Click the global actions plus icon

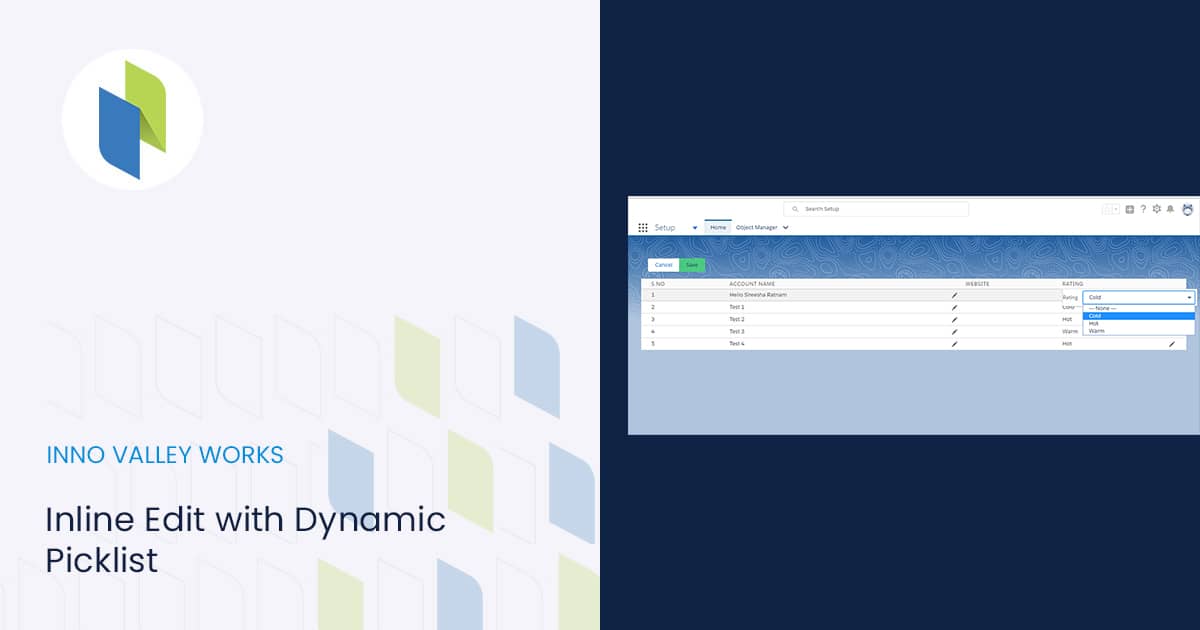[x=1129, y=210]
